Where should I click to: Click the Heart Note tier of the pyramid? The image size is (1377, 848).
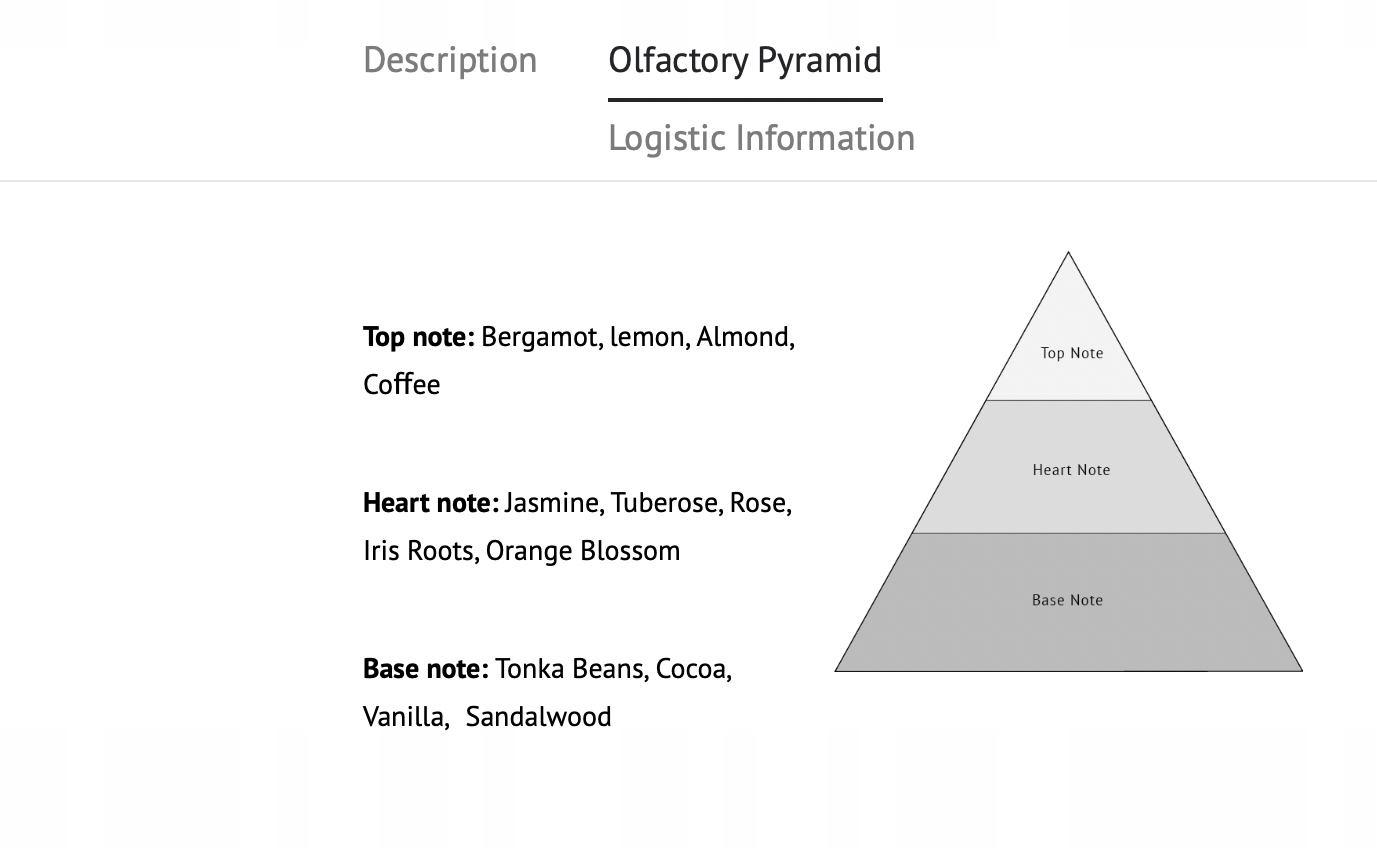(1071, 469)
